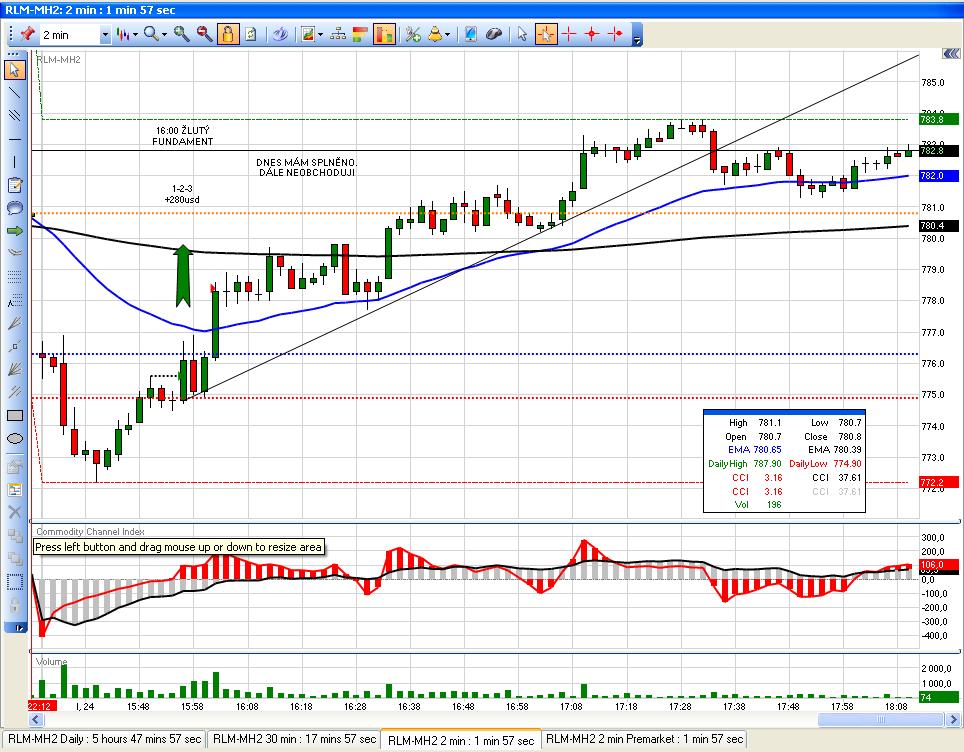Click the green up arrow annotation on chart
Viewport: 964px width, 752px height.
pos(183,275)
